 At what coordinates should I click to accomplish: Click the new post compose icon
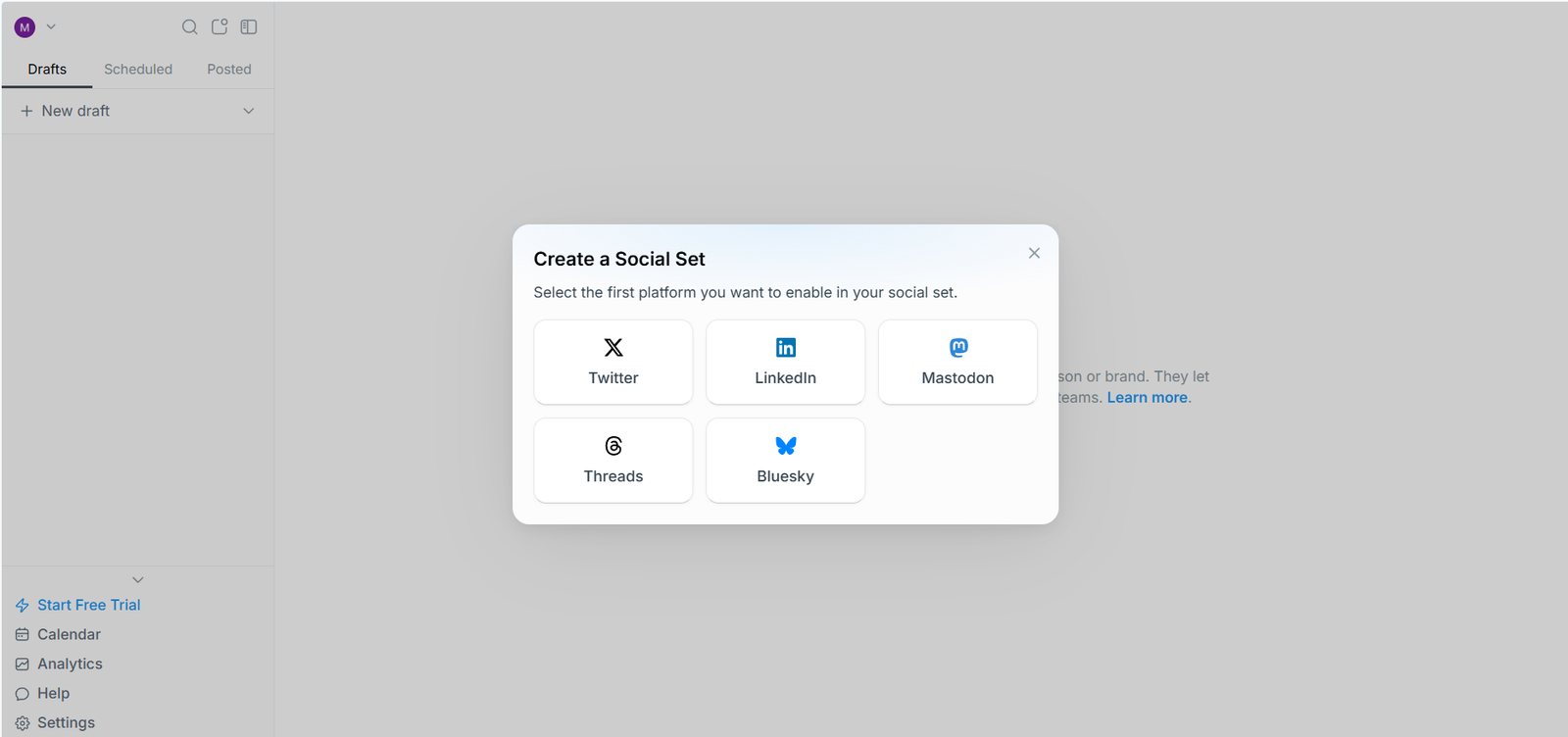click(220, 27)
